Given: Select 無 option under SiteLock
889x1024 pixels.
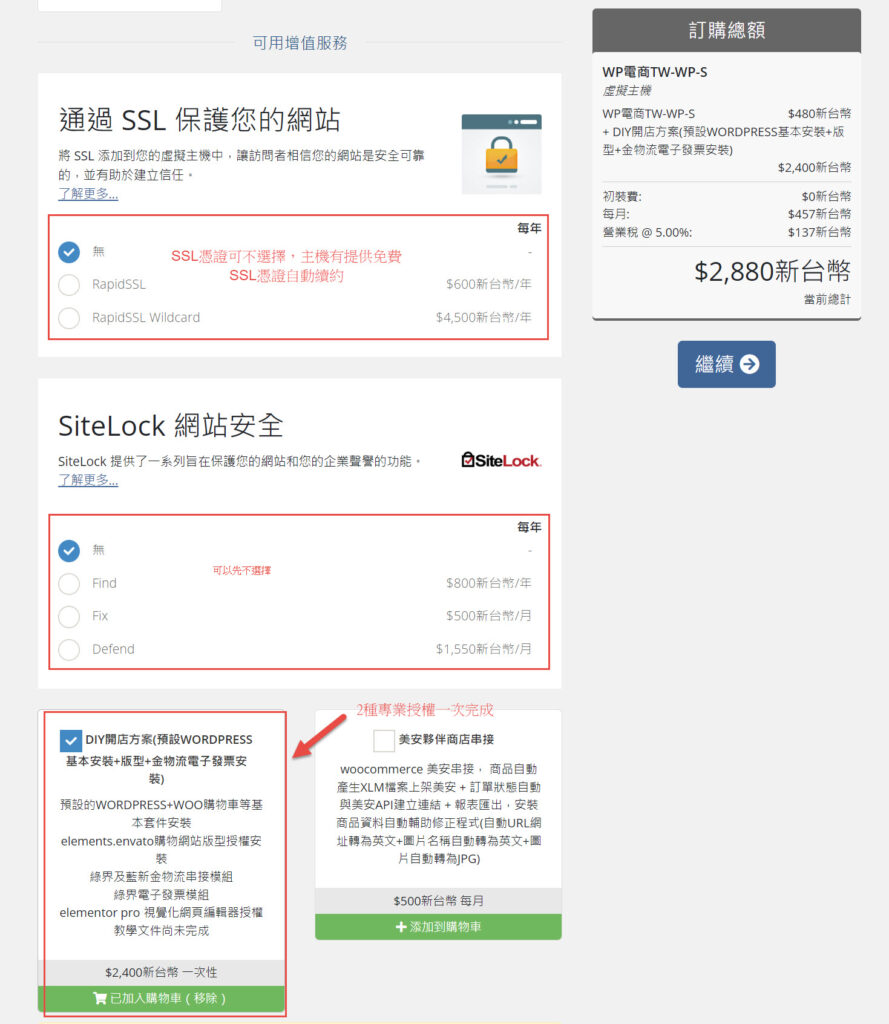Looking at the screenshot, I should (69, 551).
